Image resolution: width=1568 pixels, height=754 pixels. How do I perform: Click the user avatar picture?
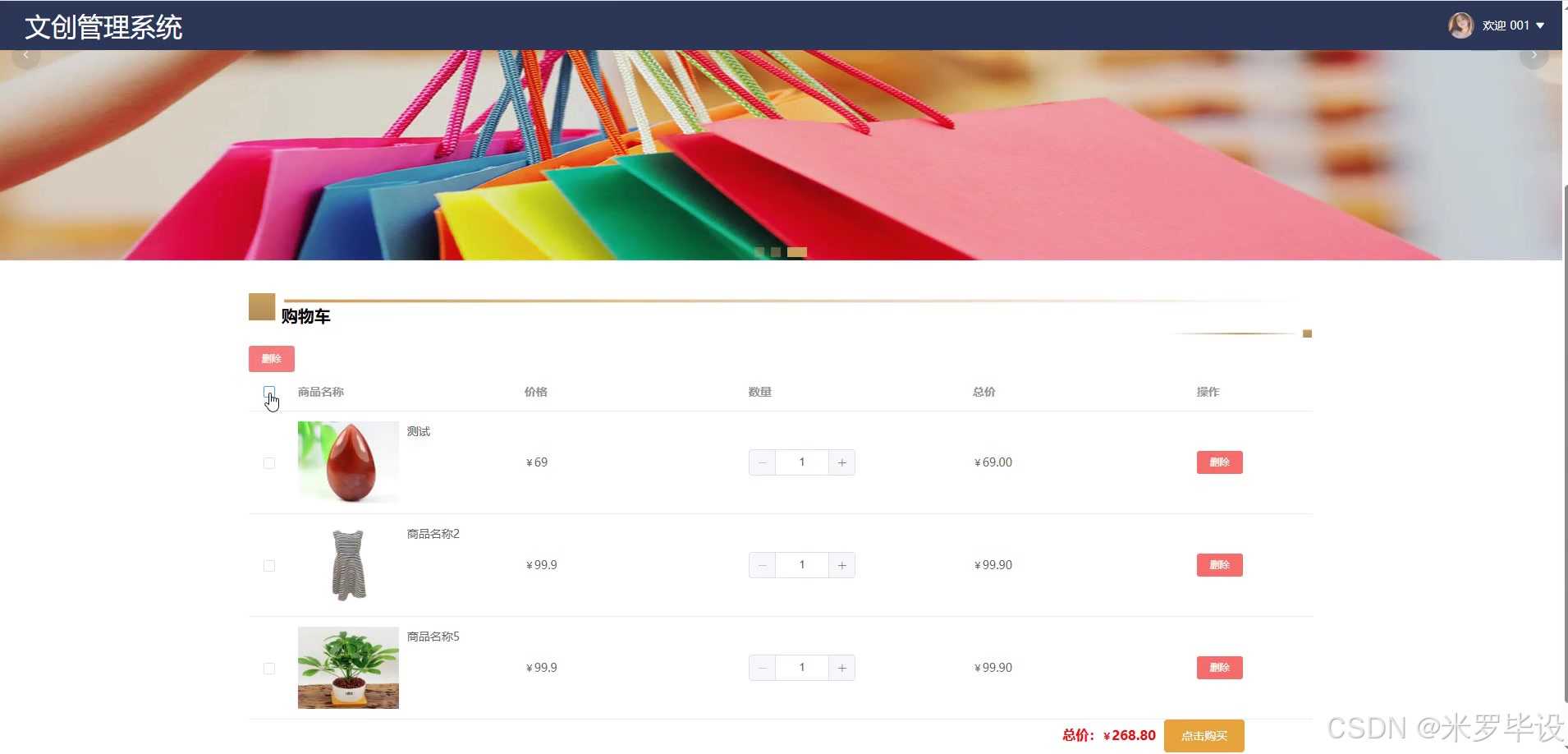pos(1460,25)
